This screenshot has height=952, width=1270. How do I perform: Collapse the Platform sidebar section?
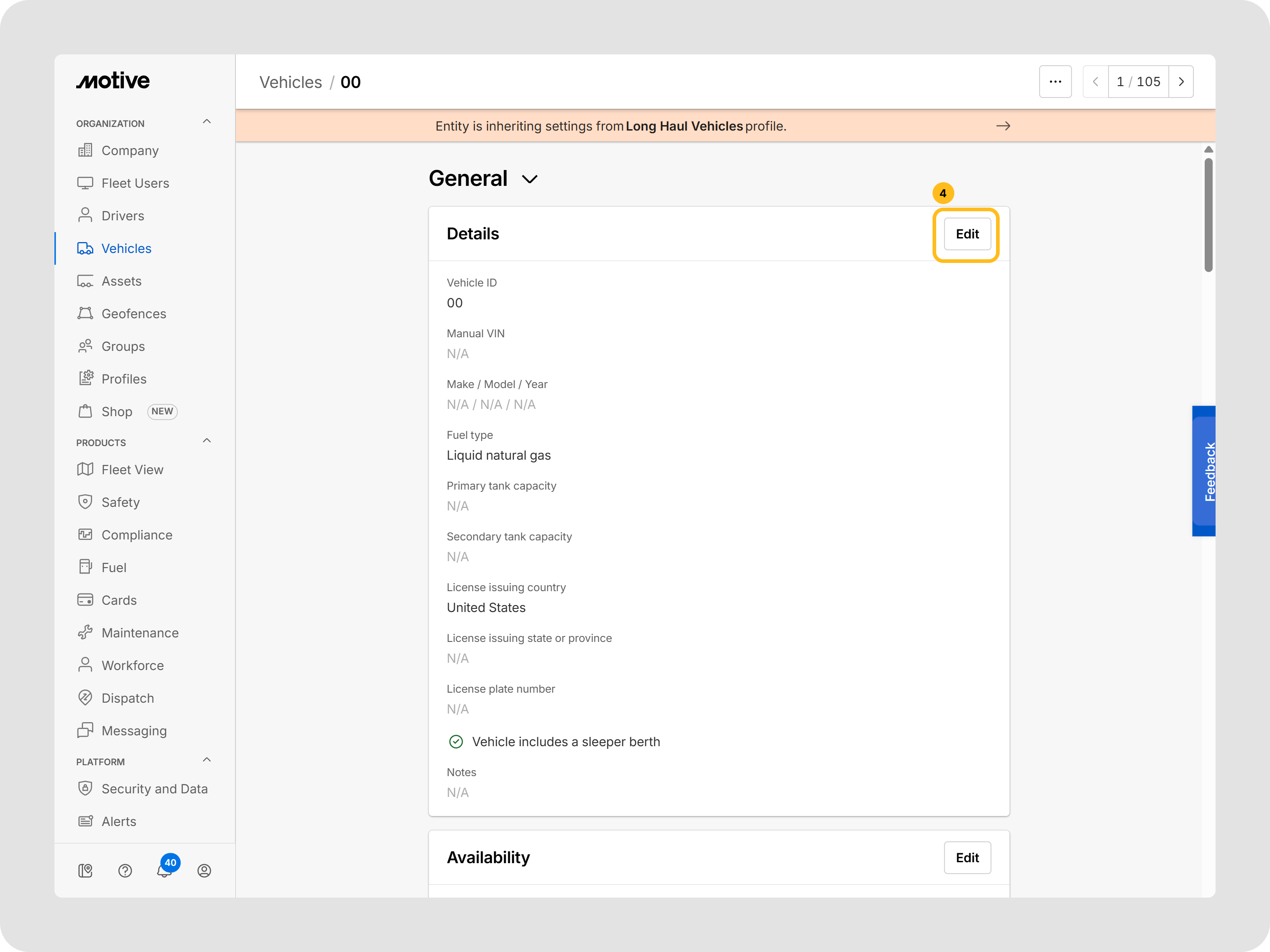pos(207,760)
